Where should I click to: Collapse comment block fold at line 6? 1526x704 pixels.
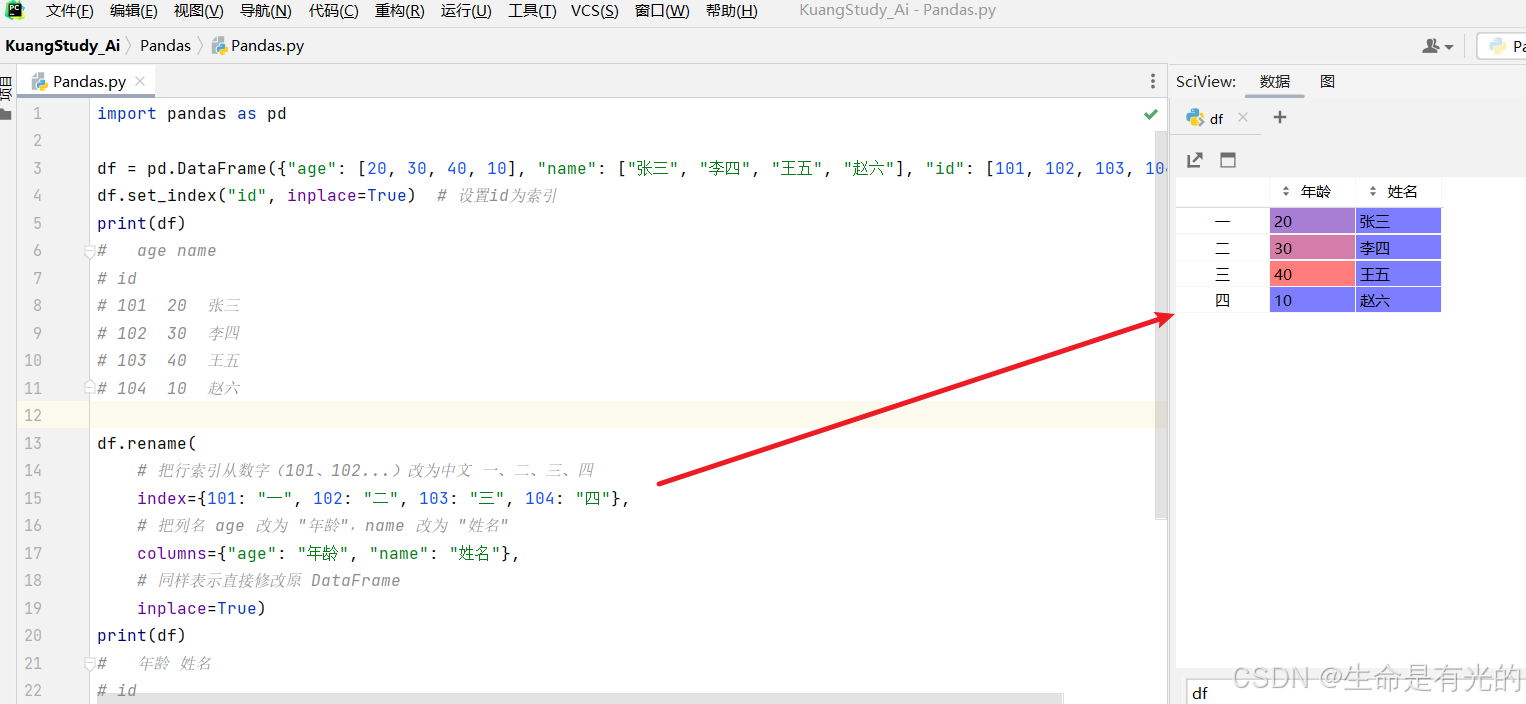(89, 252)
